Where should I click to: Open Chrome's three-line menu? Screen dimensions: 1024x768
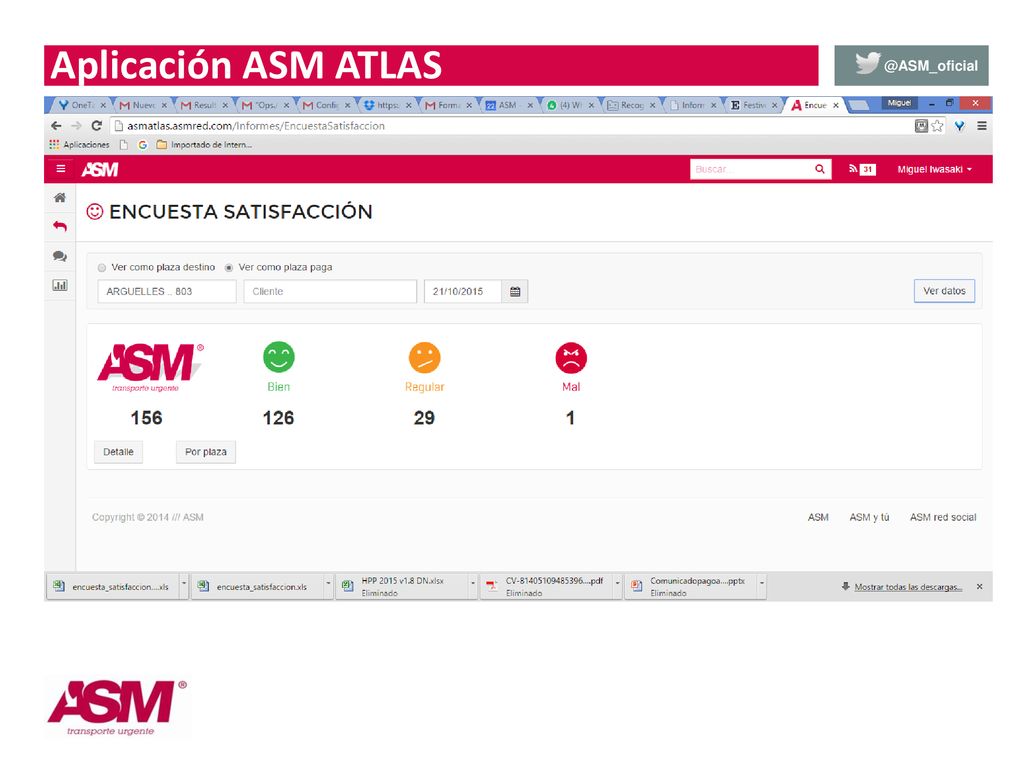click(982, 126)
